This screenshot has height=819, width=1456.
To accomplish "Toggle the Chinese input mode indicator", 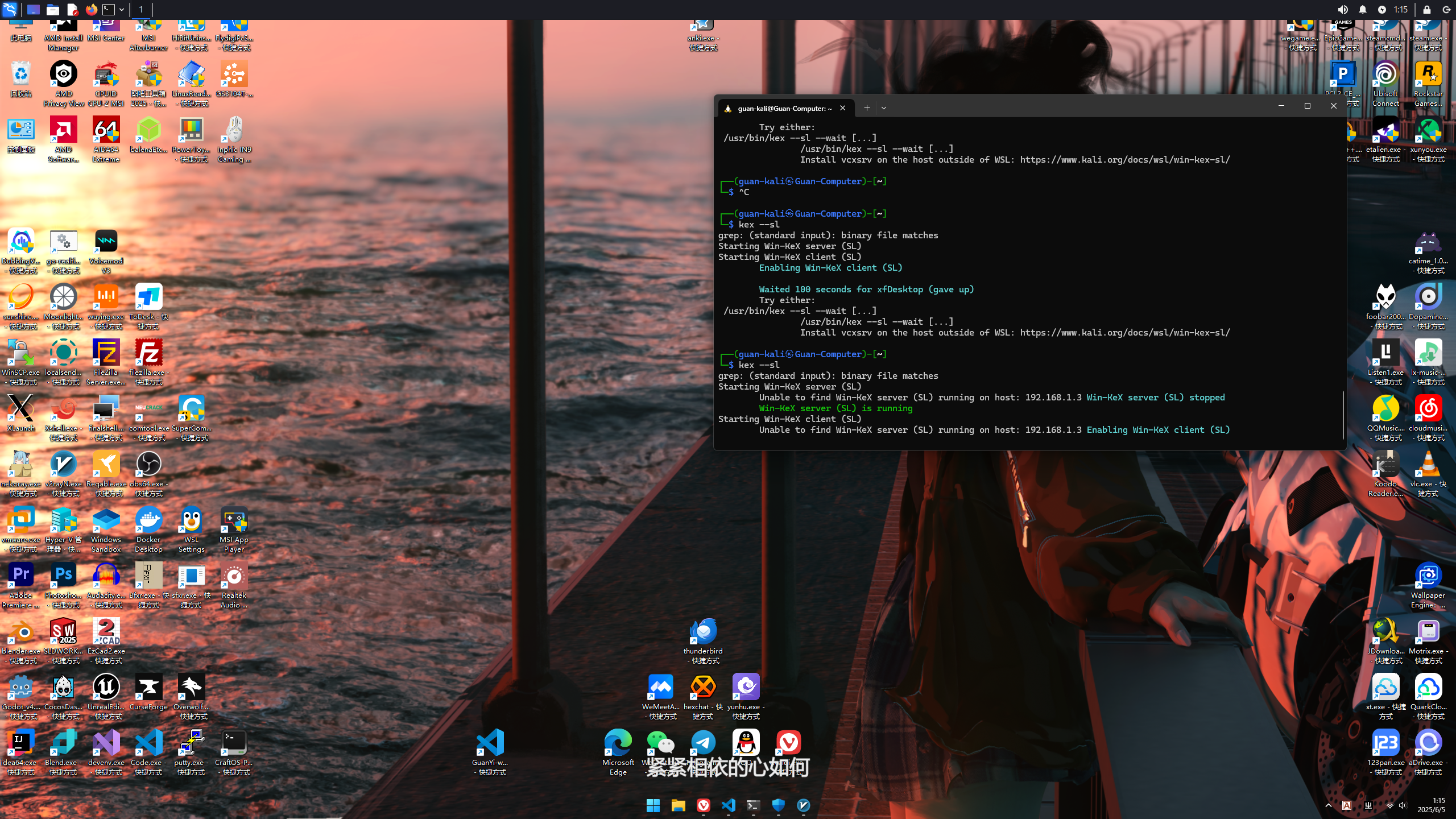I will pos(1368,805).
